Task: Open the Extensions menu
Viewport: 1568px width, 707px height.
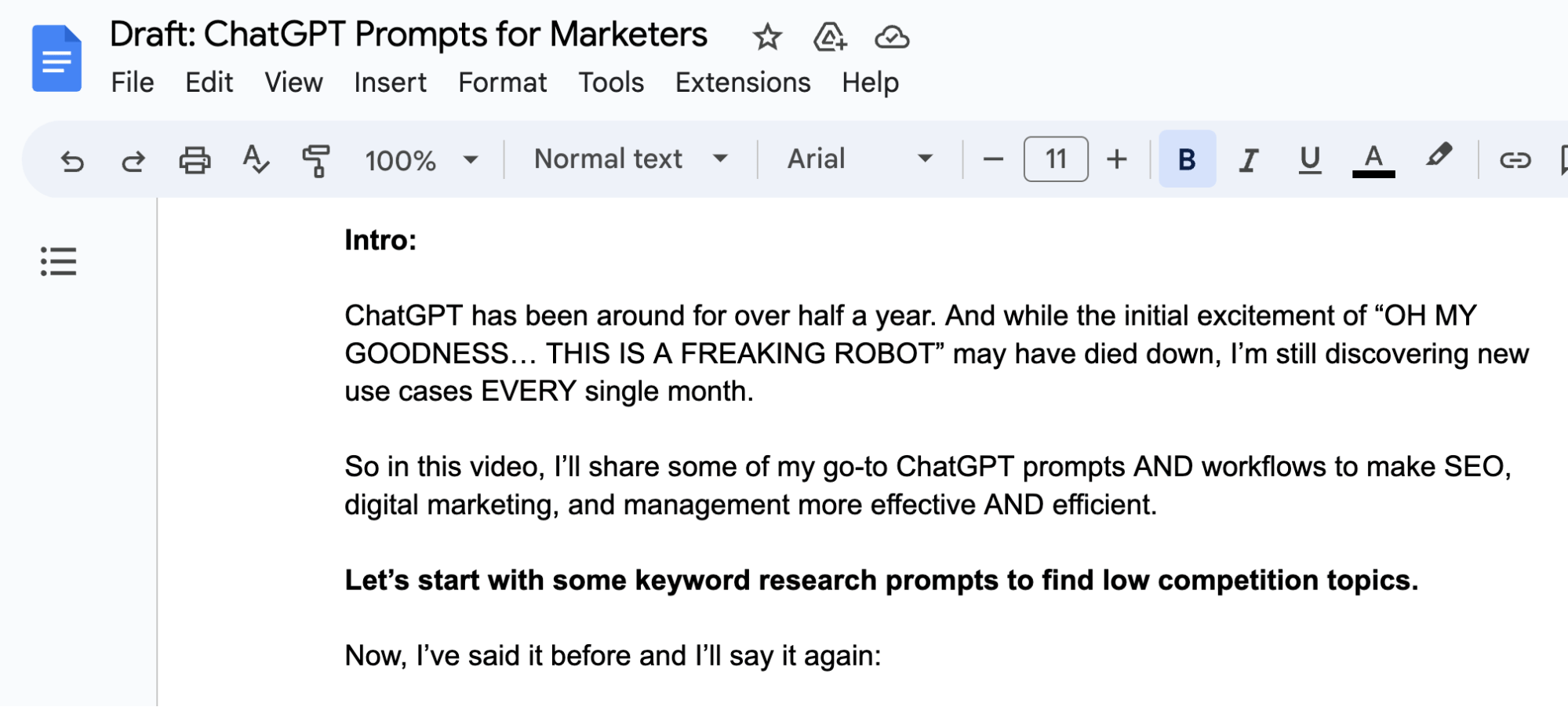Action: [x=742, y=82]
